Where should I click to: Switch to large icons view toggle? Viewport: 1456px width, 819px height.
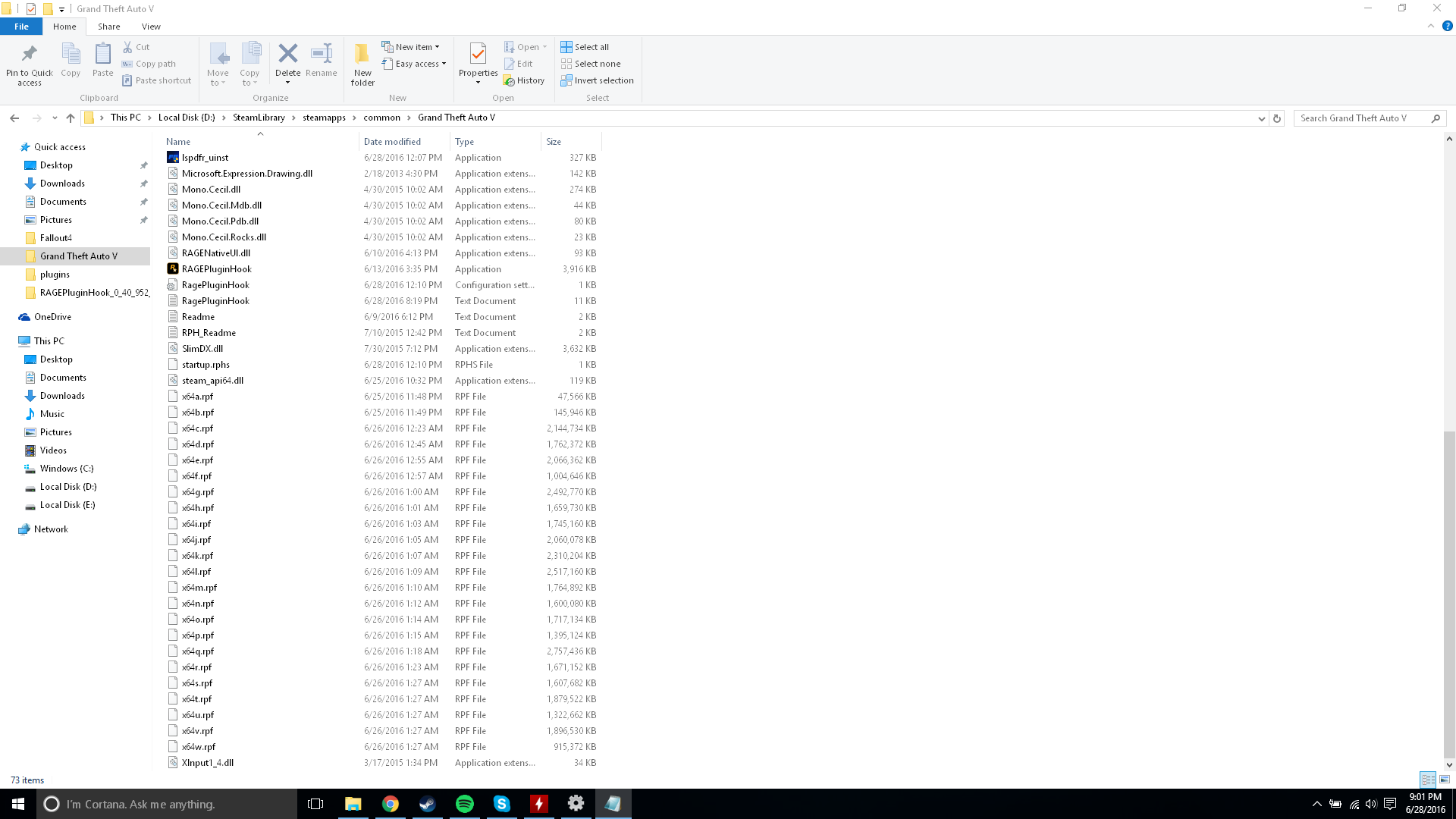pyautogui.click(x=1445, y=780)
